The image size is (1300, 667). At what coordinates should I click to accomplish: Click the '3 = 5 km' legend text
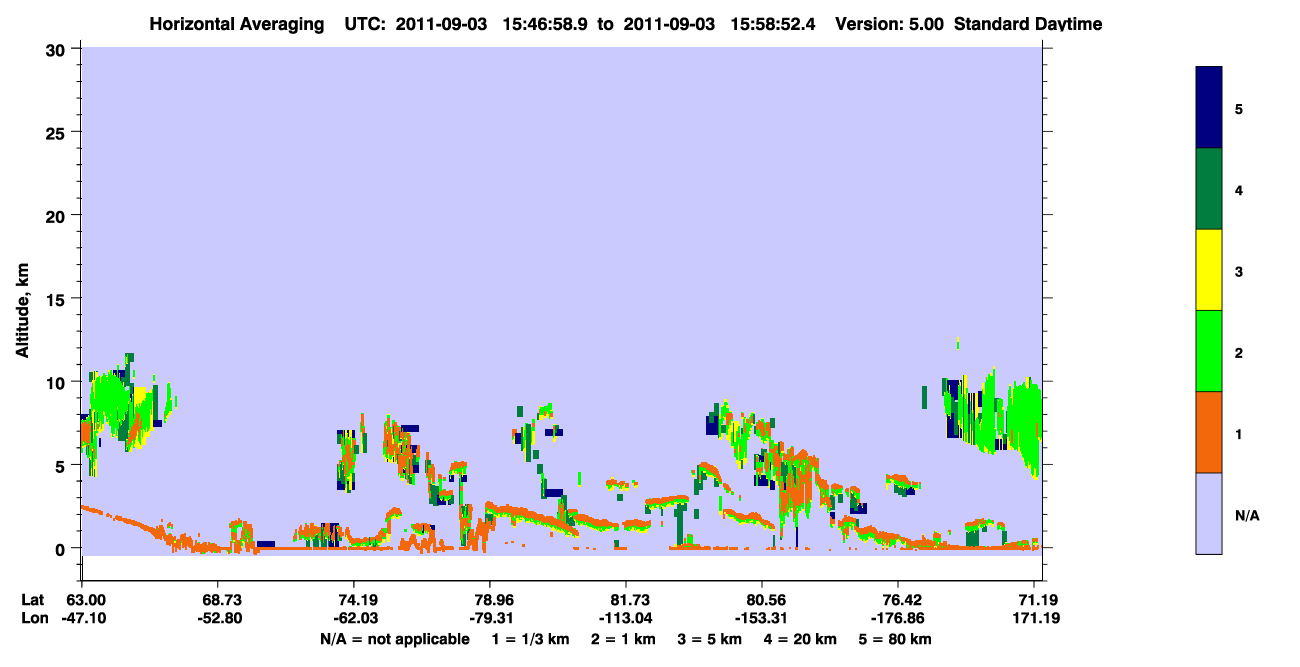click(710, 639)
